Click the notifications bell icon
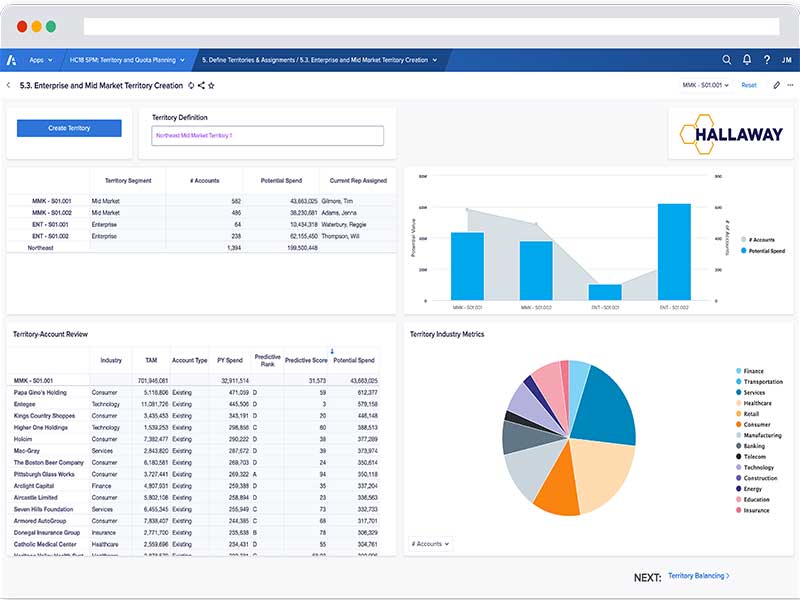 [748, 60]
